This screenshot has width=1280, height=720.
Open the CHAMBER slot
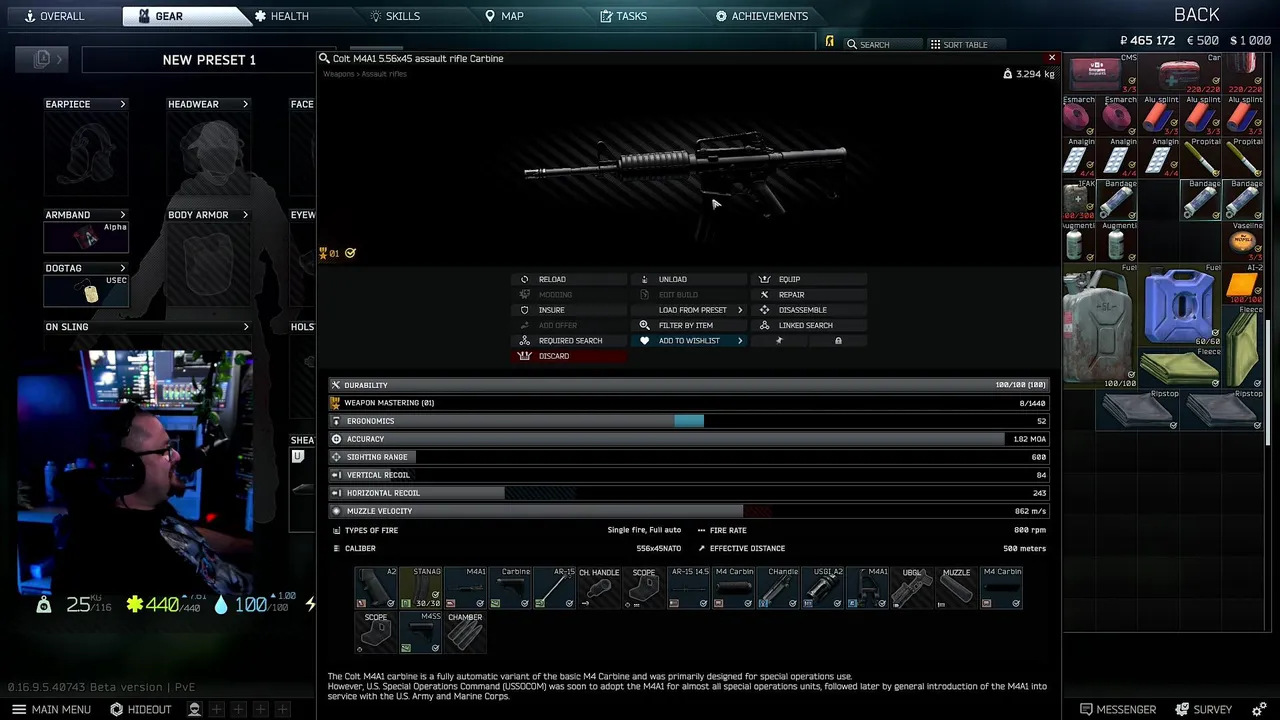[x=465, y=633]
